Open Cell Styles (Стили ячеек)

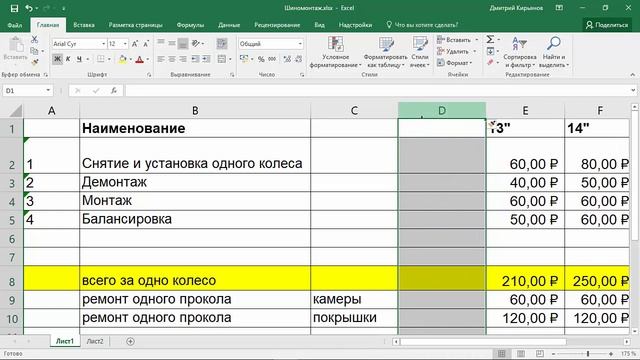(x=420, y=52)
